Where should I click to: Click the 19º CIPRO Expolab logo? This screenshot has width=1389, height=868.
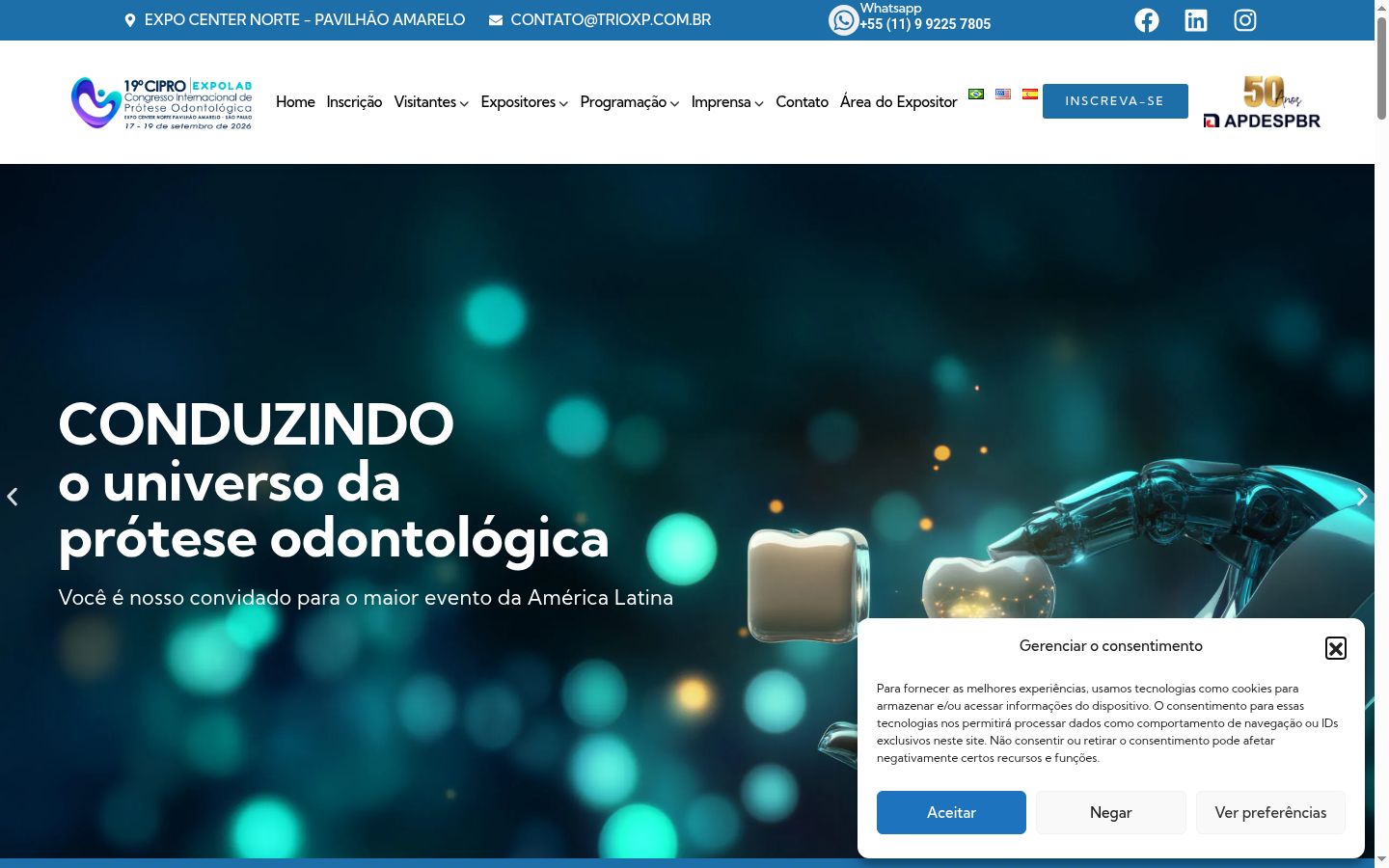(162, 102)
